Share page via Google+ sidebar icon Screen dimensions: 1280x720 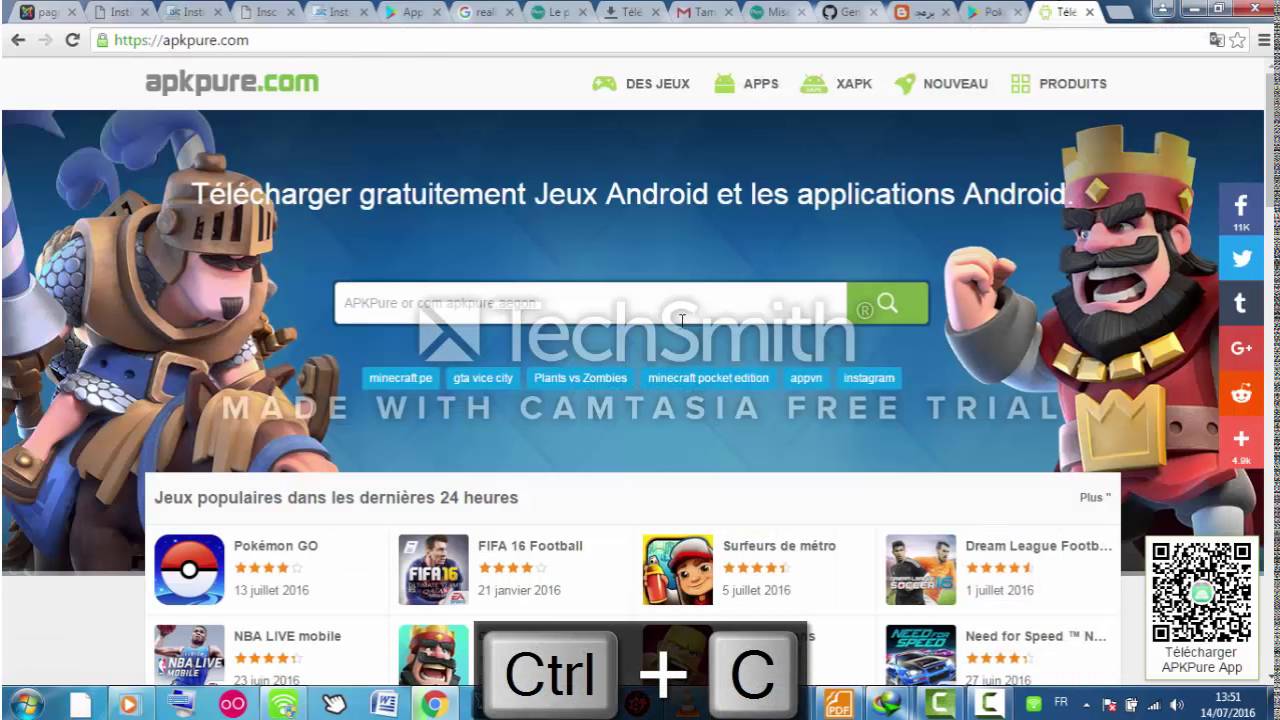[1241, 348]
